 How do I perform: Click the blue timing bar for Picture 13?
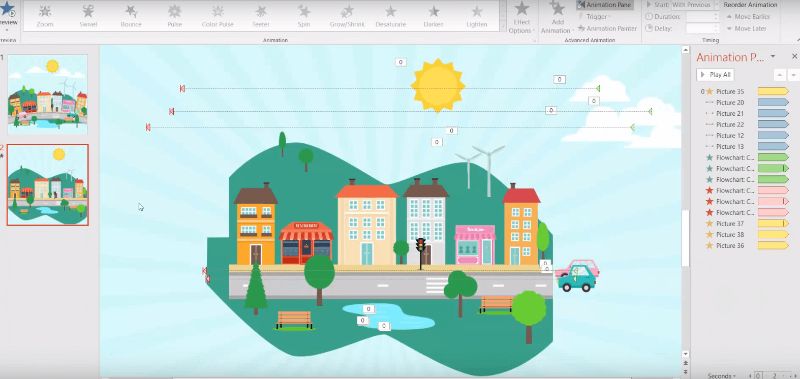(773, 146)
